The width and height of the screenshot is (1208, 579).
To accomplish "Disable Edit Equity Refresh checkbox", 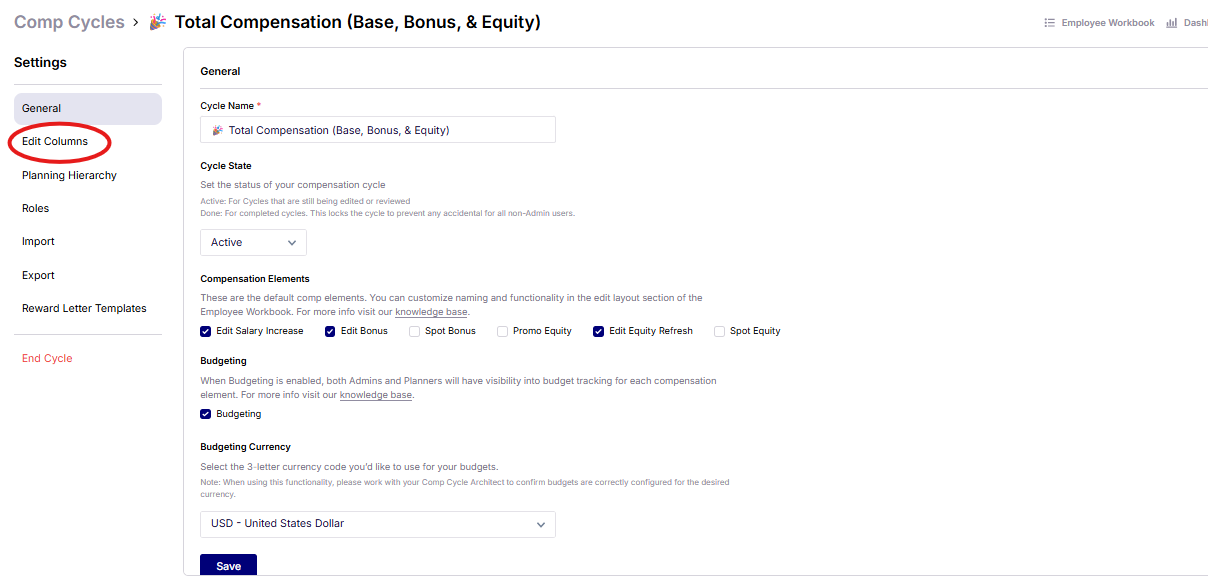I will (599, 331).
